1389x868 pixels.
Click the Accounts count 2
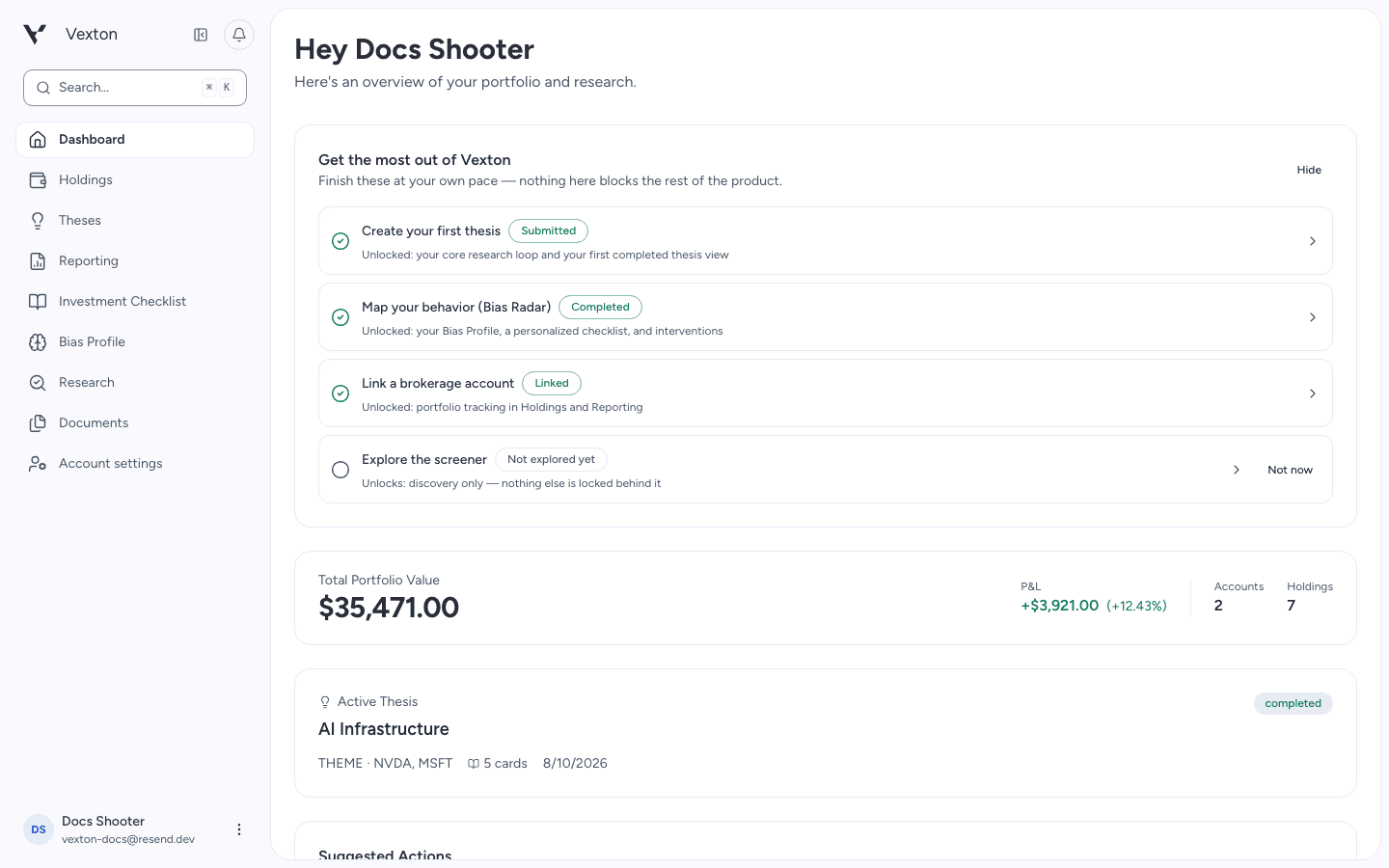1218,606
